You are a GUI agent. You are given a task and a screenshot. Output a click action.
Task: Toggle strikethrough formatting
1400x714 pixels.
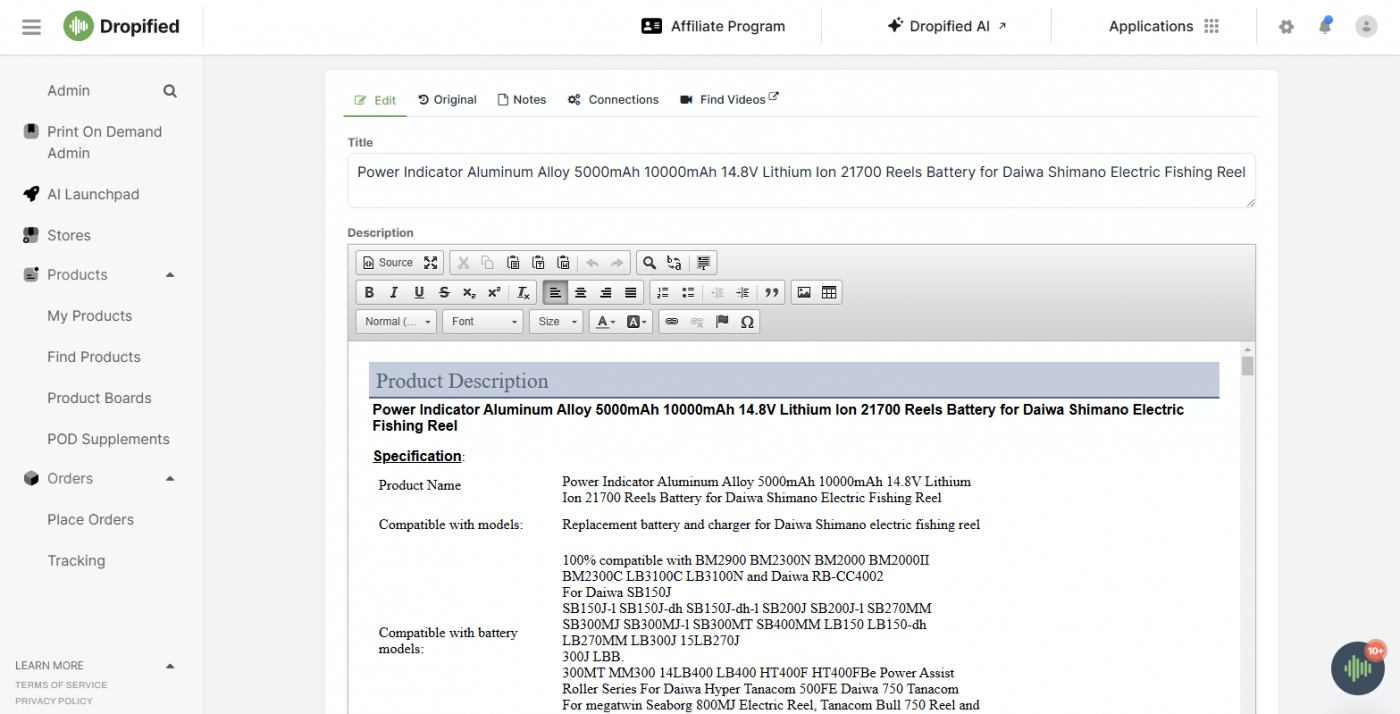coord(444,292)
